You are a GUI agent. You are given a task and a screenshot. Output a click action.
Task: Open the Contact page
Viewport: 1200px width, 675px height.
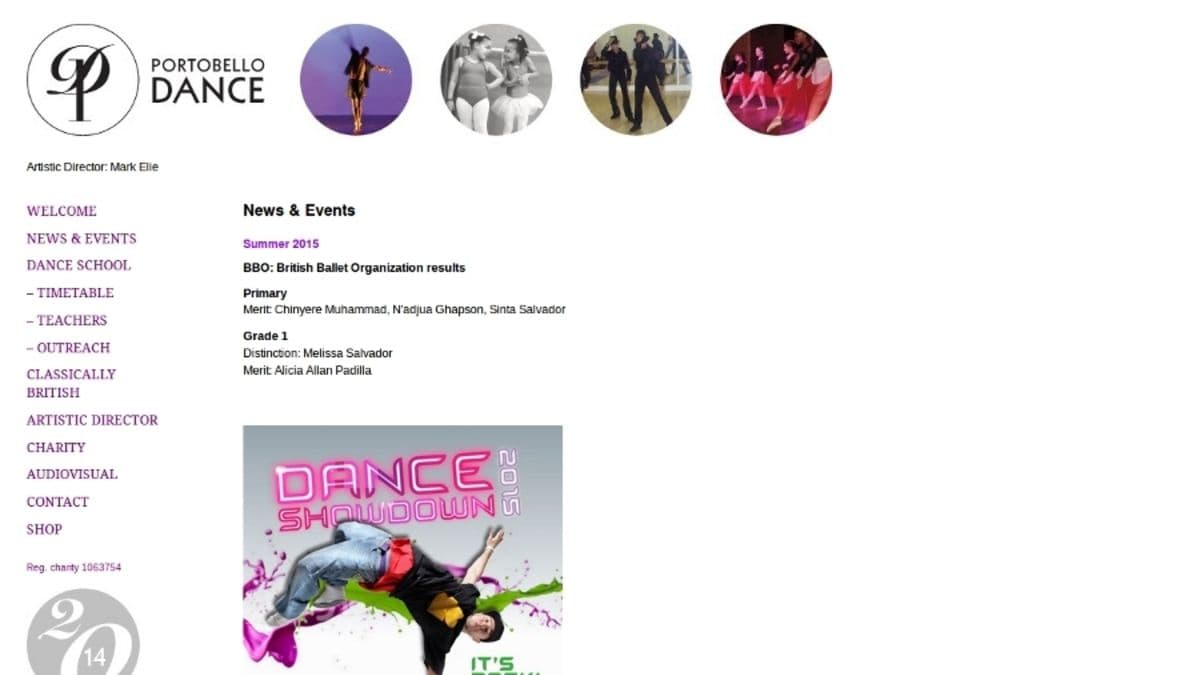point(58,502)
